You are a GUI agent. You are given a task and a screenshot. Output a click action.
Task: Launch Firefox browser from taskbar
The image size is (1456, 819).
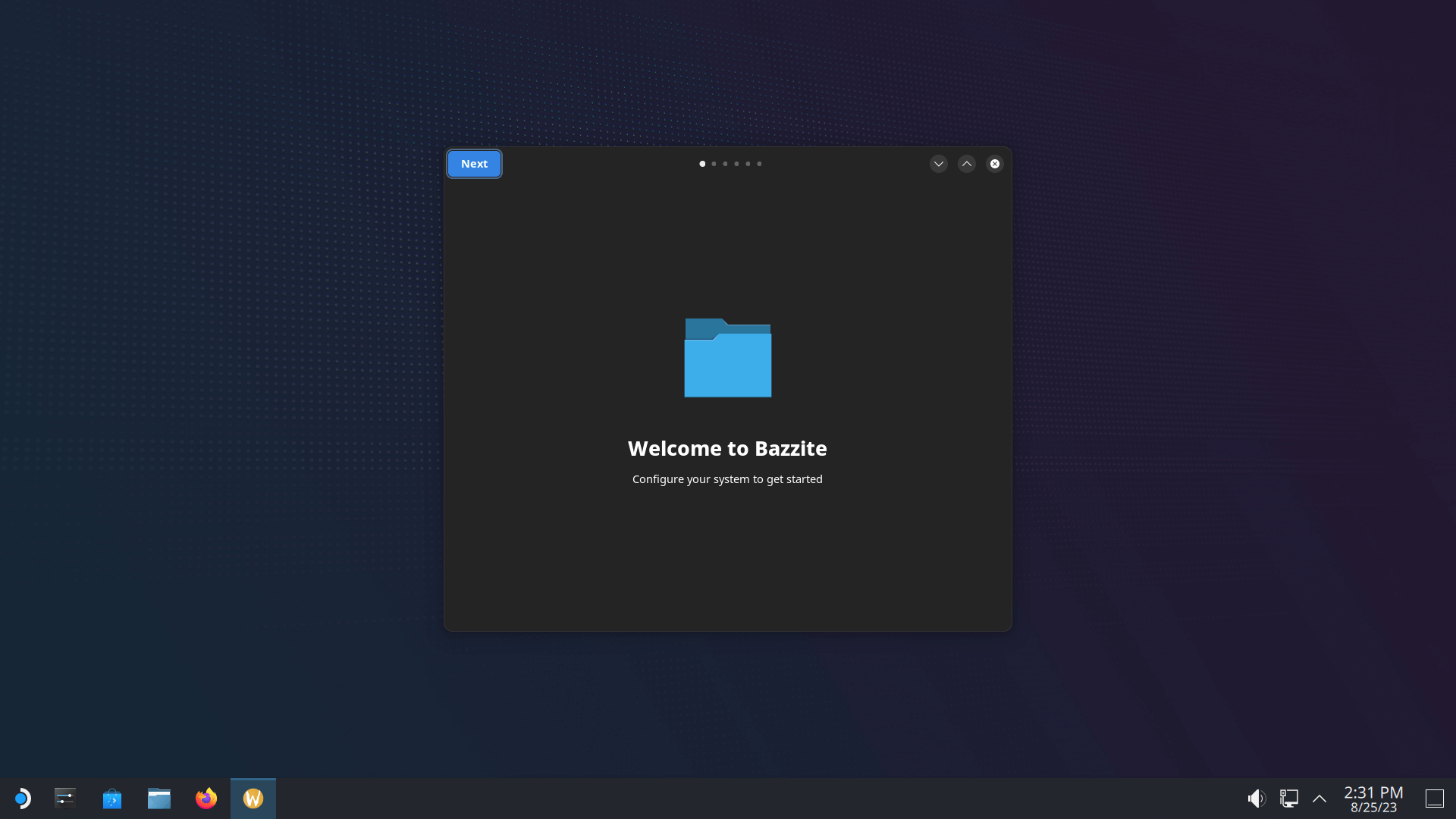[206, 798]
